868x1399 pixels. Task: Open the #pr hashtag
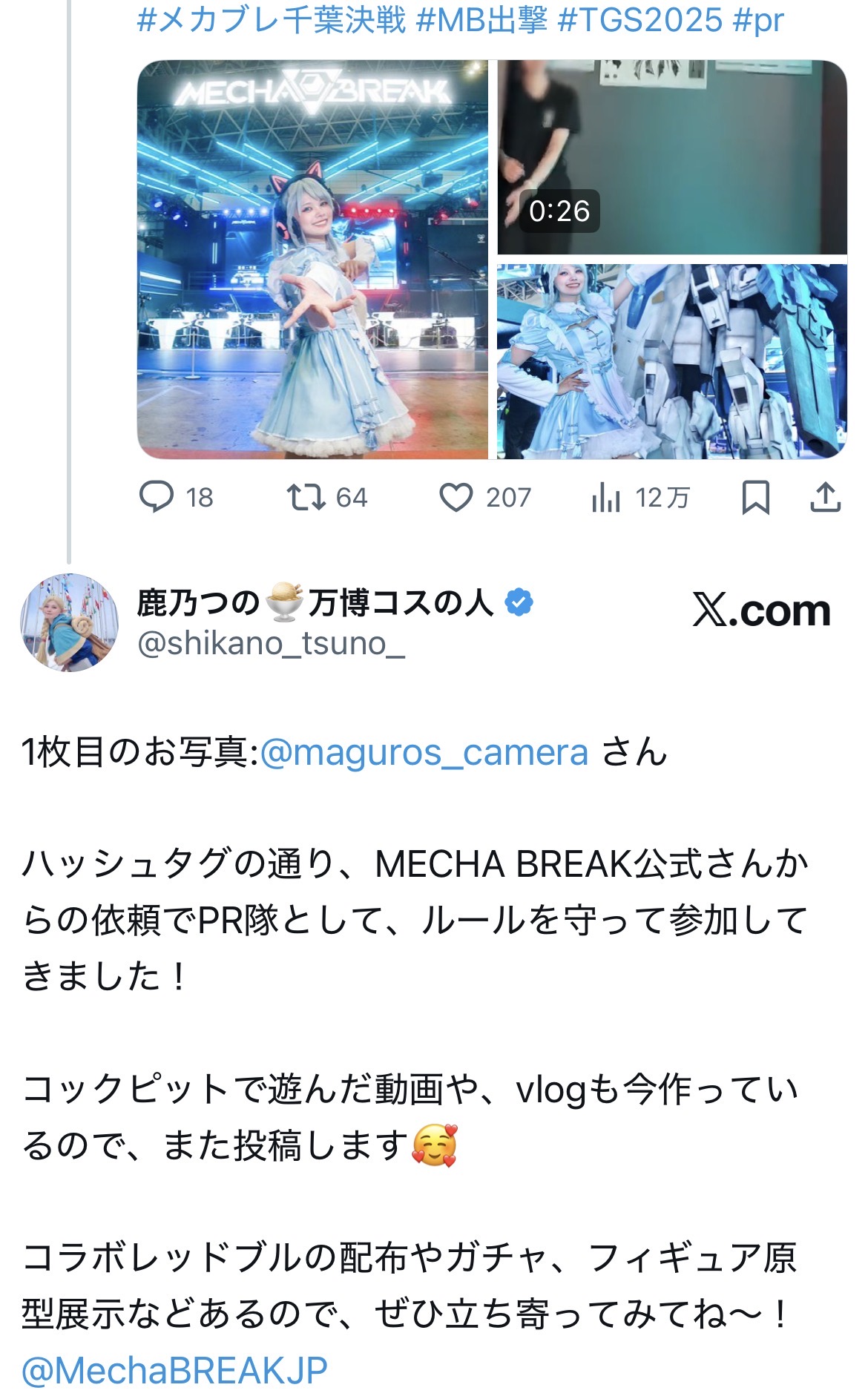758,20
